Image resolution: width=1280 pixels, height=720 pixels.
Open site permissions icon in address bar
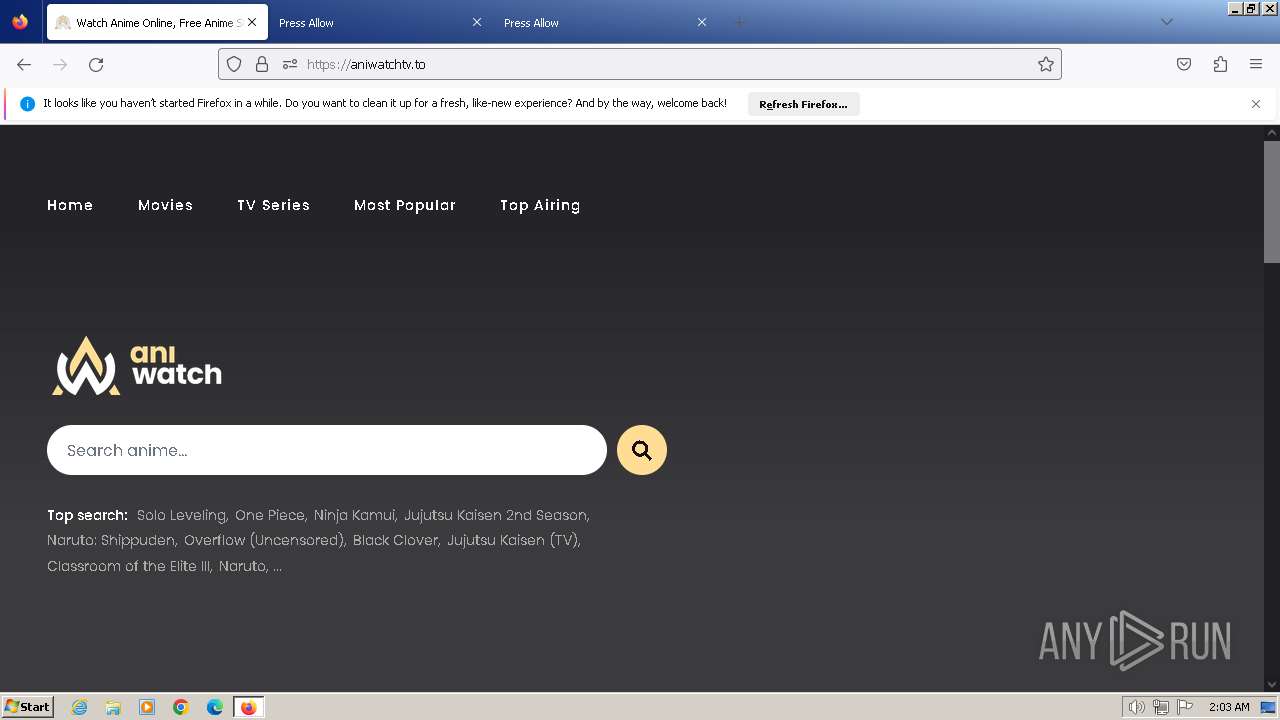coord(290,64)
